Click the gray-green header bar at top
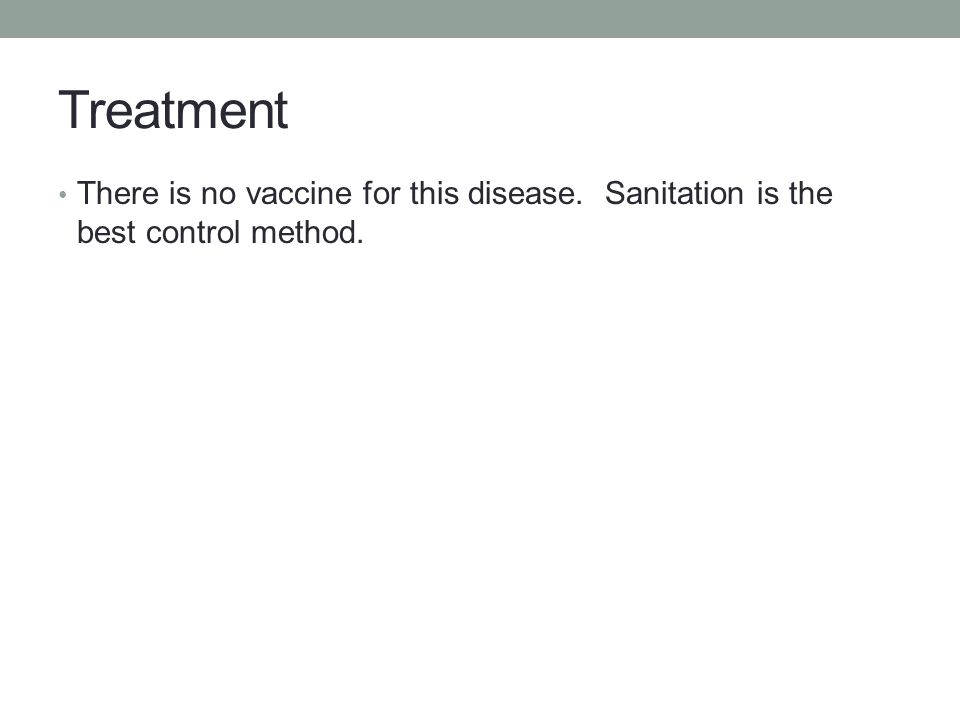The height and width of the screenshot is (720, 960). pyautogui.click(x=480, y=18)
